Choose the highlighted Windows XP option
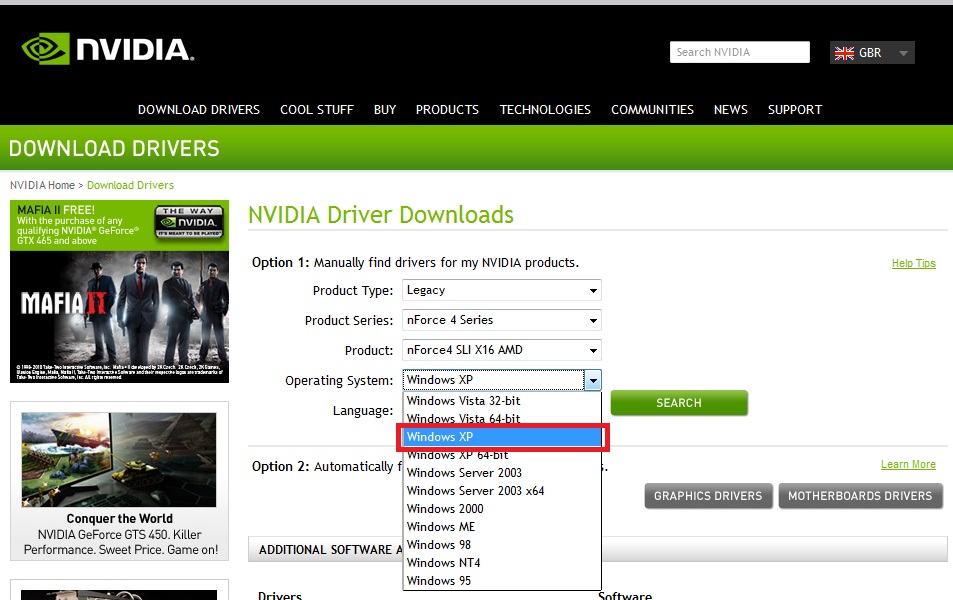The height and width of the screenshot is (600, 953). pyautogui.click(x=502, y=436)
